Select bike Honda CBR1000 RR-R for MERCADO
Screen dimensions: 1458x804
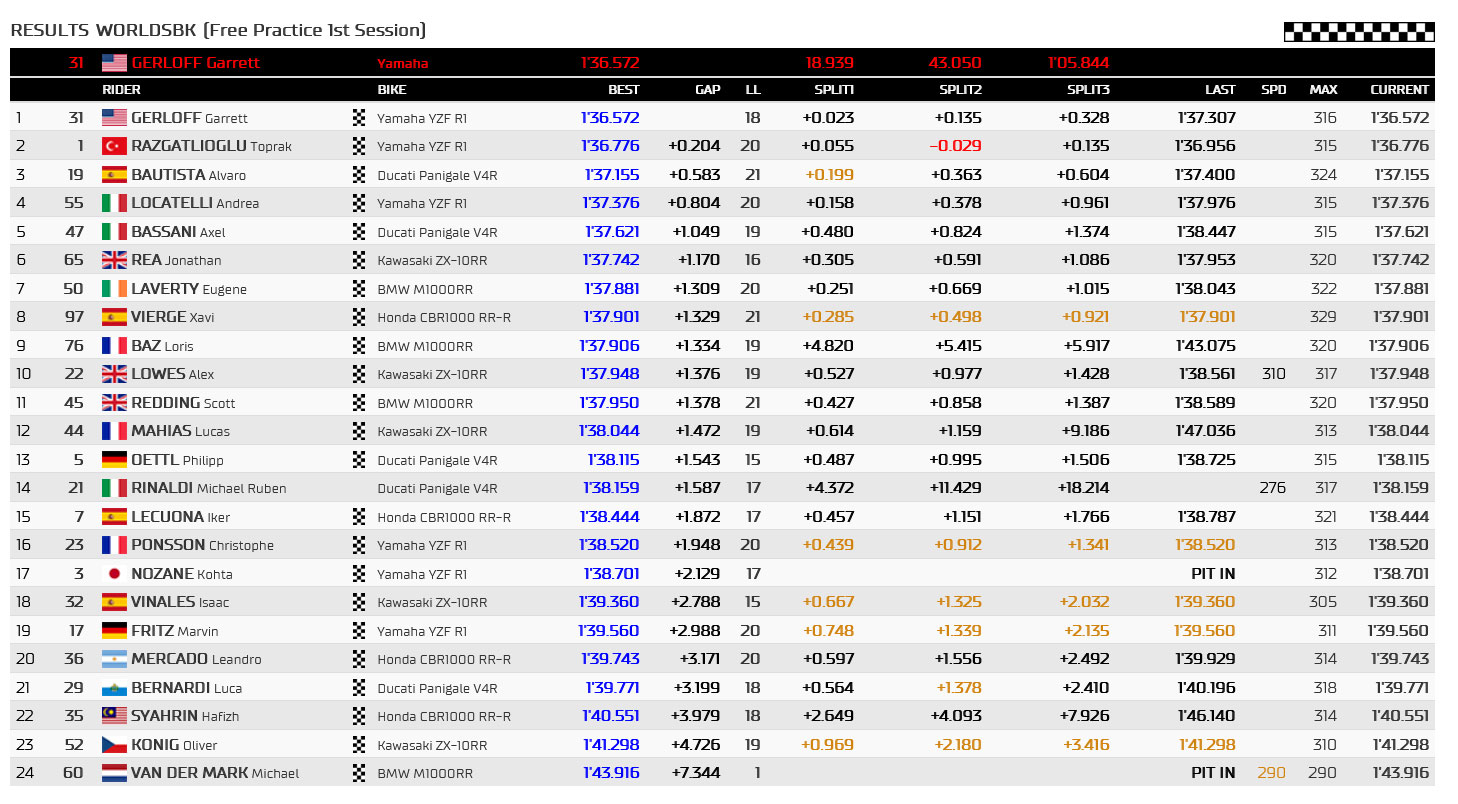click(444, 659)
